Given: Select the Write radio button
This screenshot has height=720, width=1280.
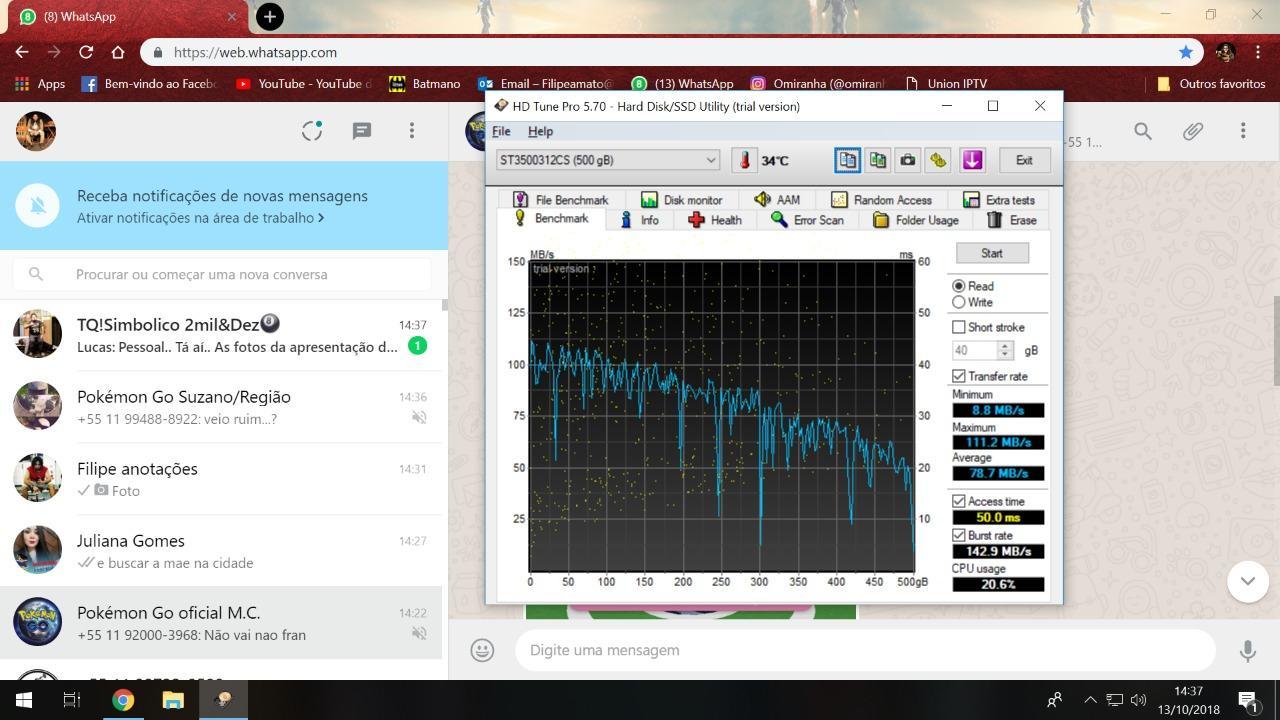Looking at the screenshot, I should pos(959,302).
